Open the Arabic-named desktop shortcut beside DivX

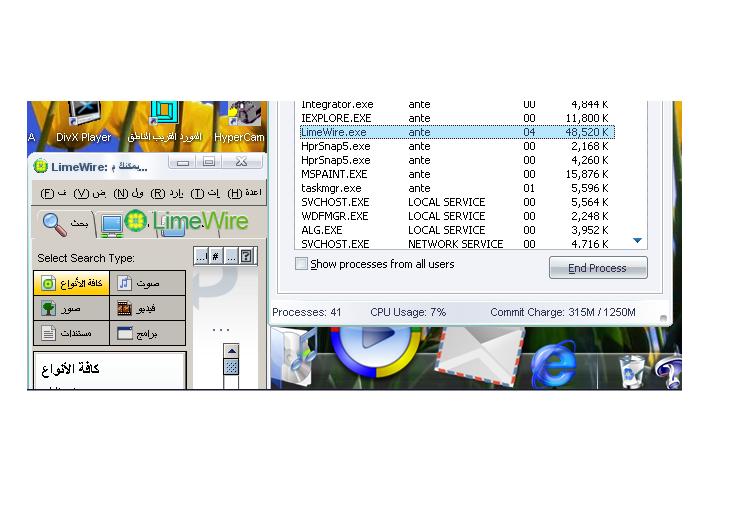164,122
